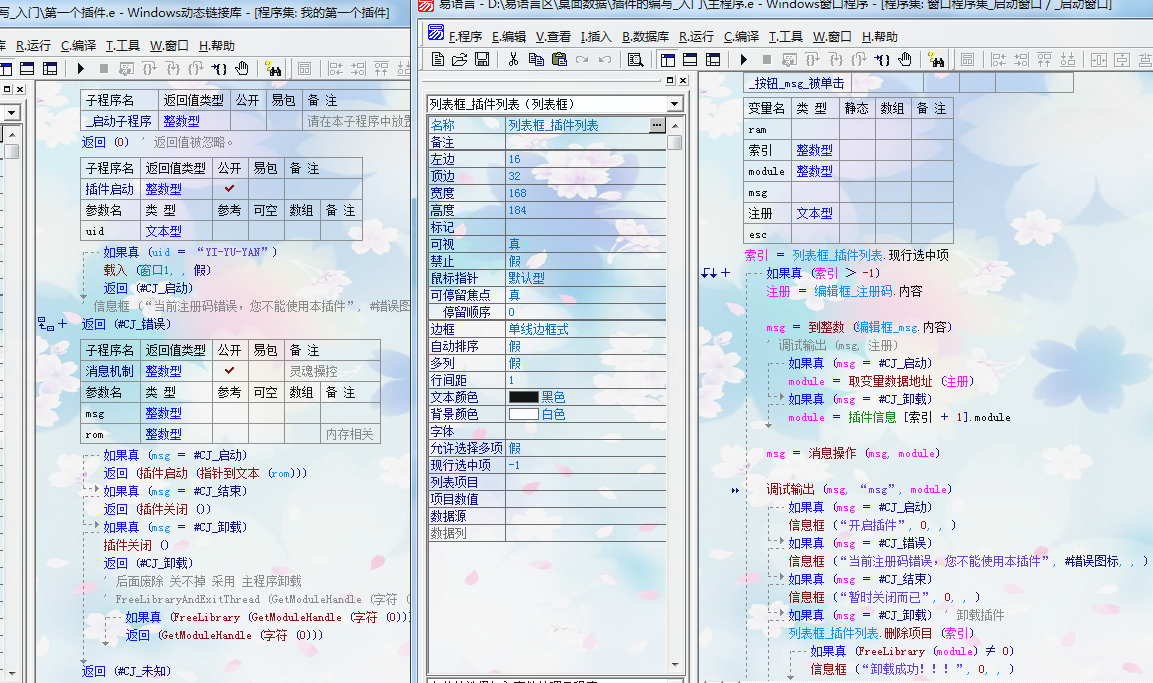Click ellipsis button beside 名称 property
The image size is (1153, 683).
(657, 125)
